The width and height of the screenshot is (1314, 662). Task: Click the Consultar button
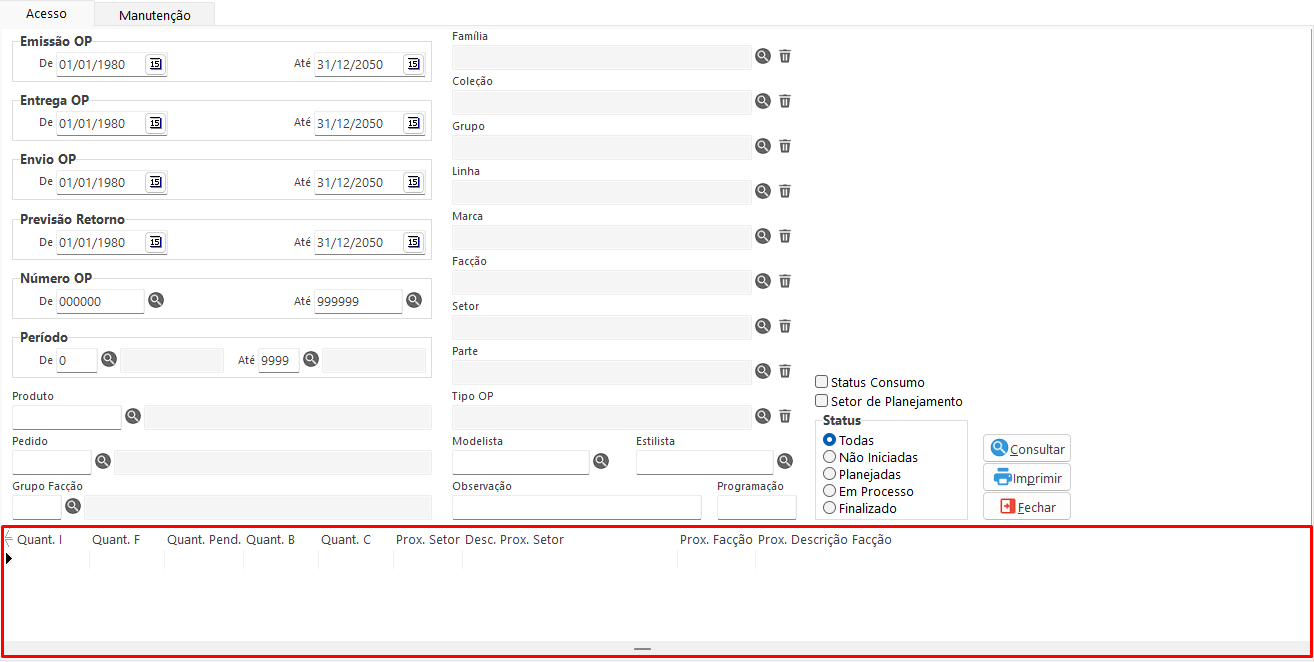tap(1027, 449)
